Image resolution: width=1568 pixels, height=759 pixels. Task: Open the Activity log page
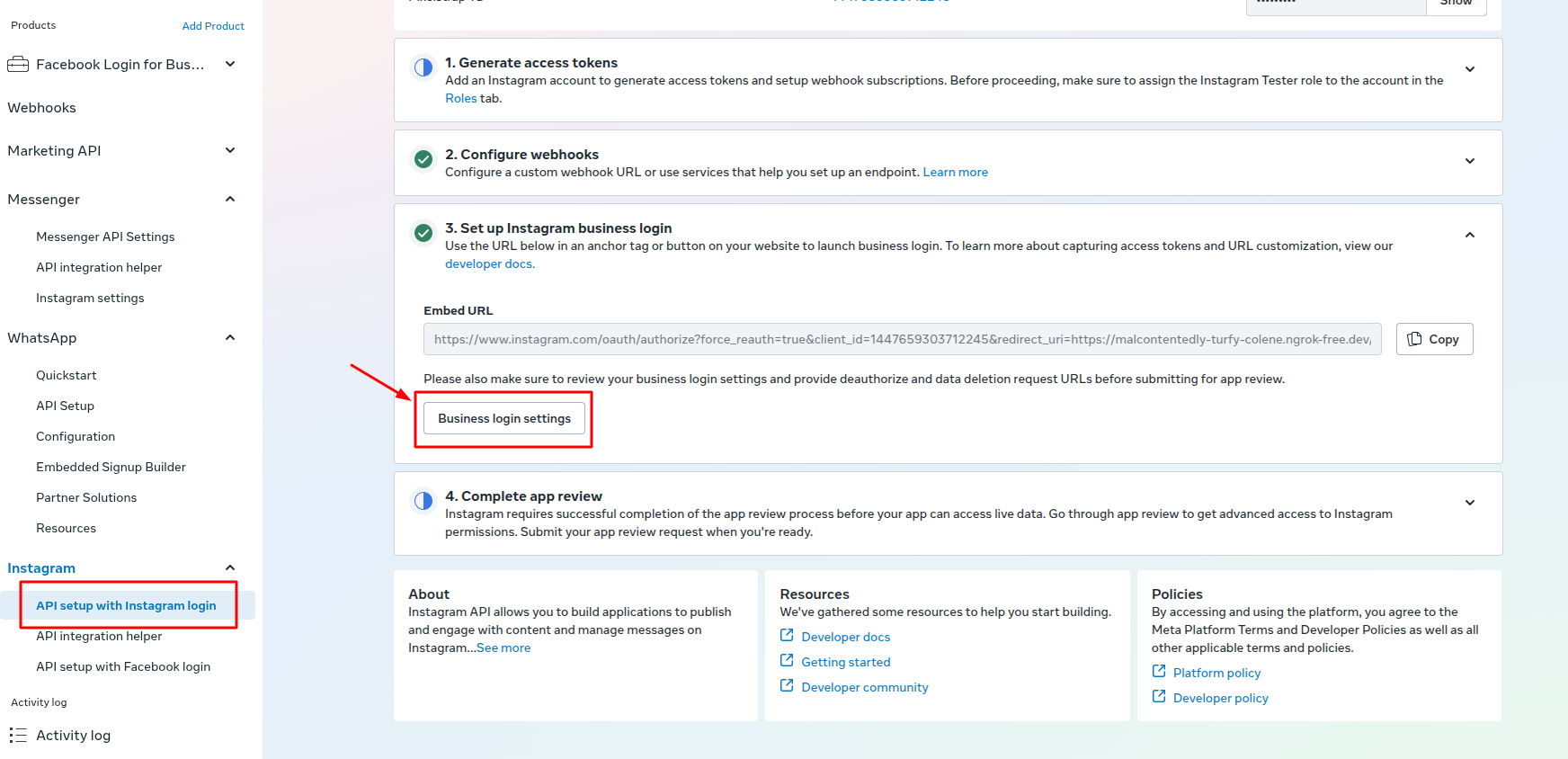tap(73, 736)
